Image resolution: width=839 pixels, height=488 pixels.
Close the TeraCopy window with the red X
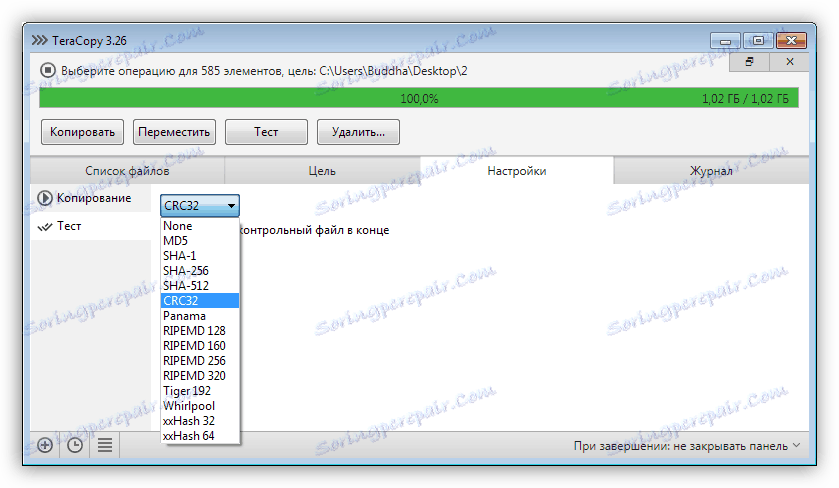(x=791, y=41)
